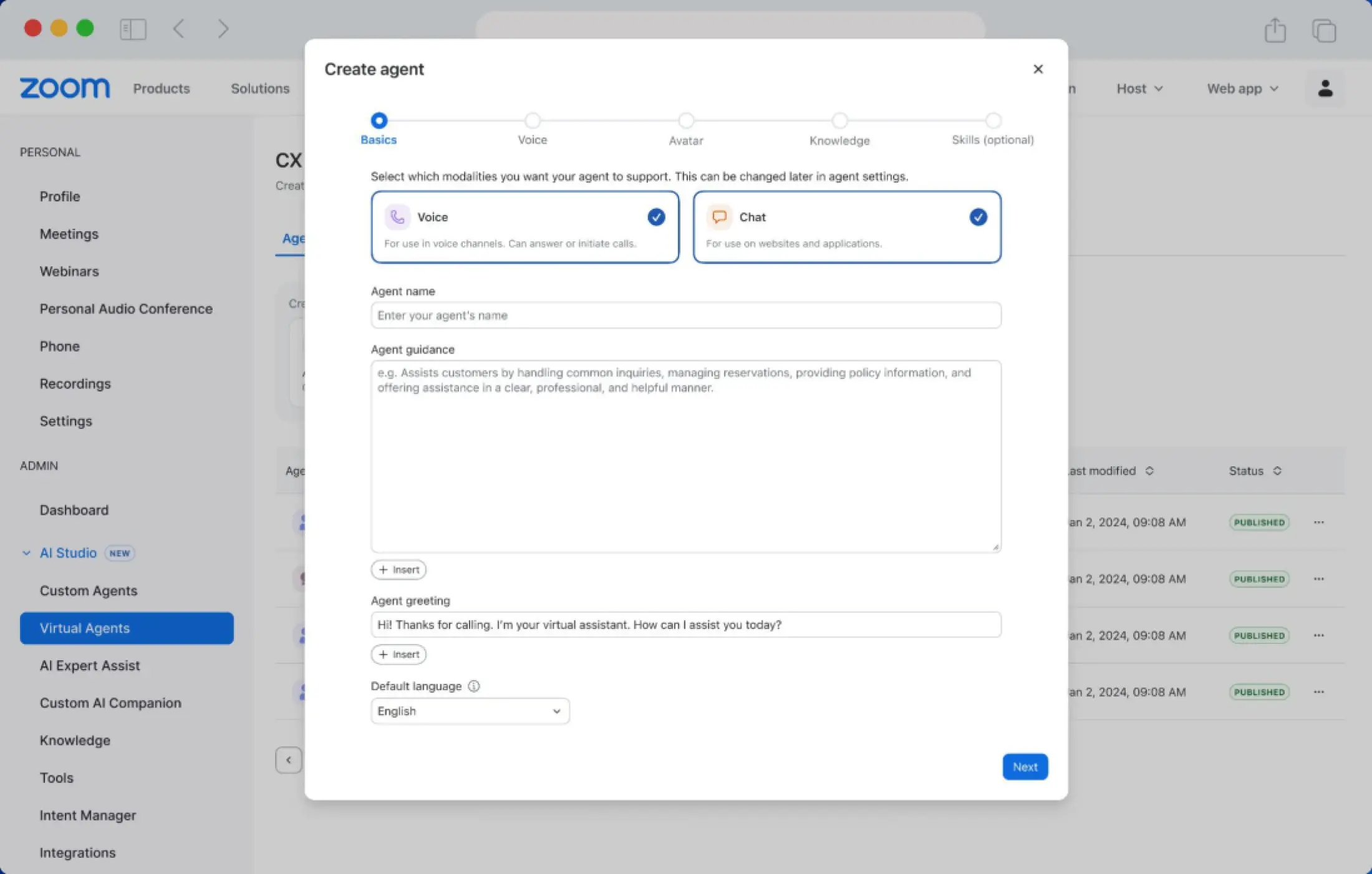Open Meetings in the sidebar
Viewport: 1372px width, 874px height.
(x=69, y=234)
